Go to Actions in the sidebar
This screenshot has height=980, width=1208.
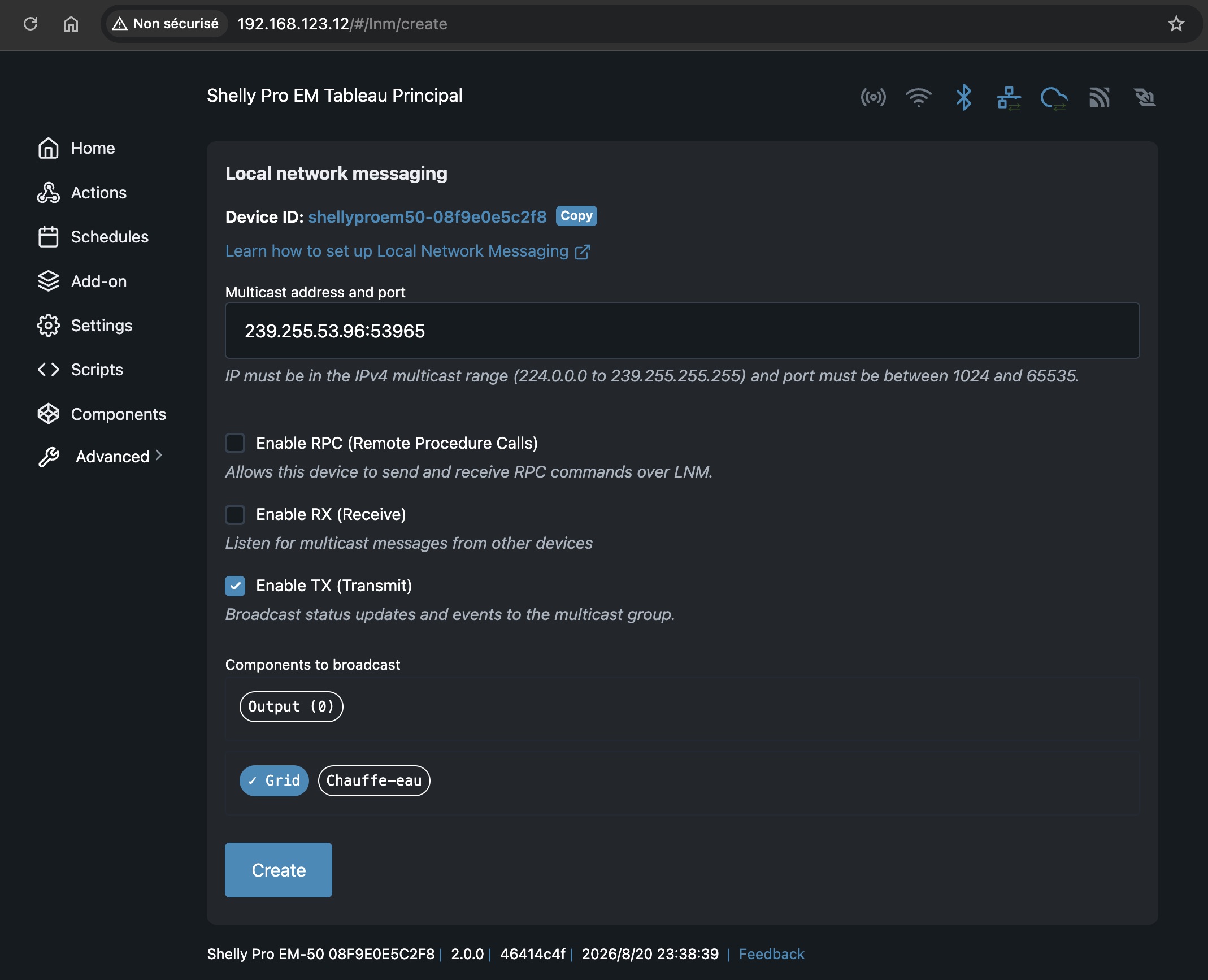click(x=99, y=193)
